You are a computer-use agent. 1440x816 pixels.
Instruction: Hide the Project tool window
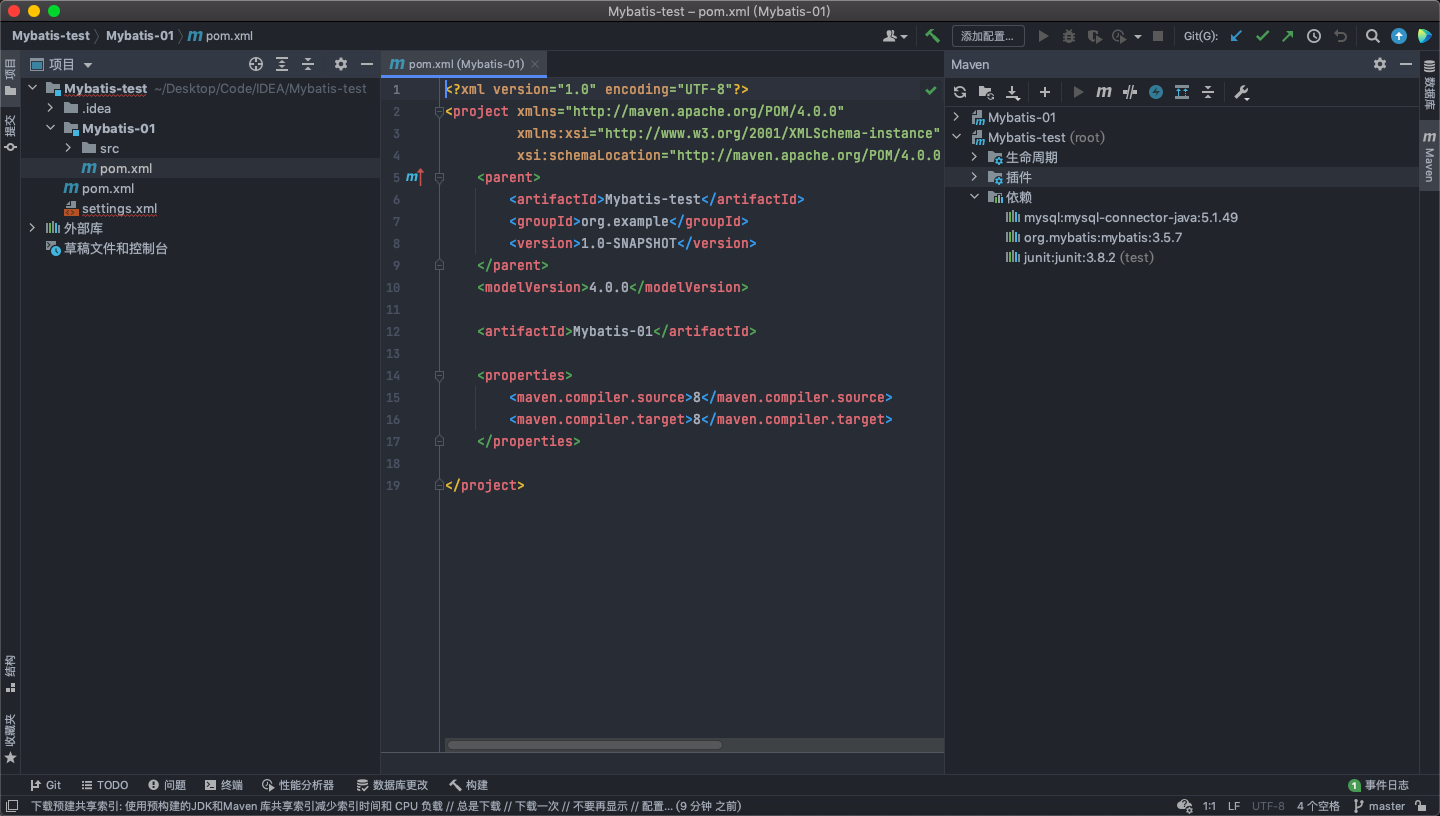(367, 64)
